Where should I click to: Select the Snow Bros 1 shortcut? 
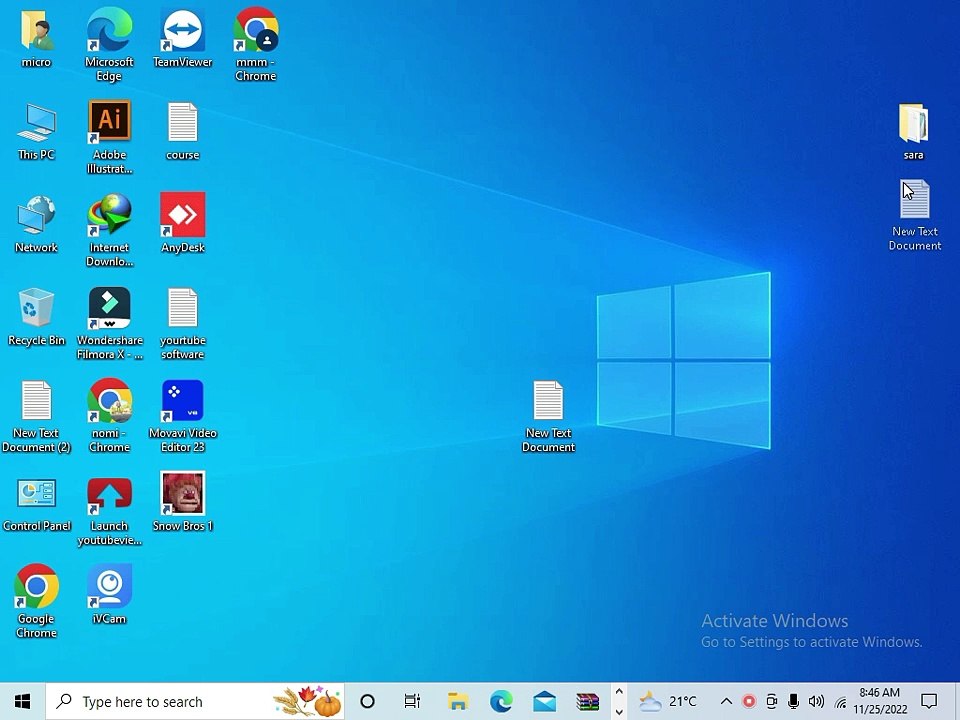click(x=182, y=501)
